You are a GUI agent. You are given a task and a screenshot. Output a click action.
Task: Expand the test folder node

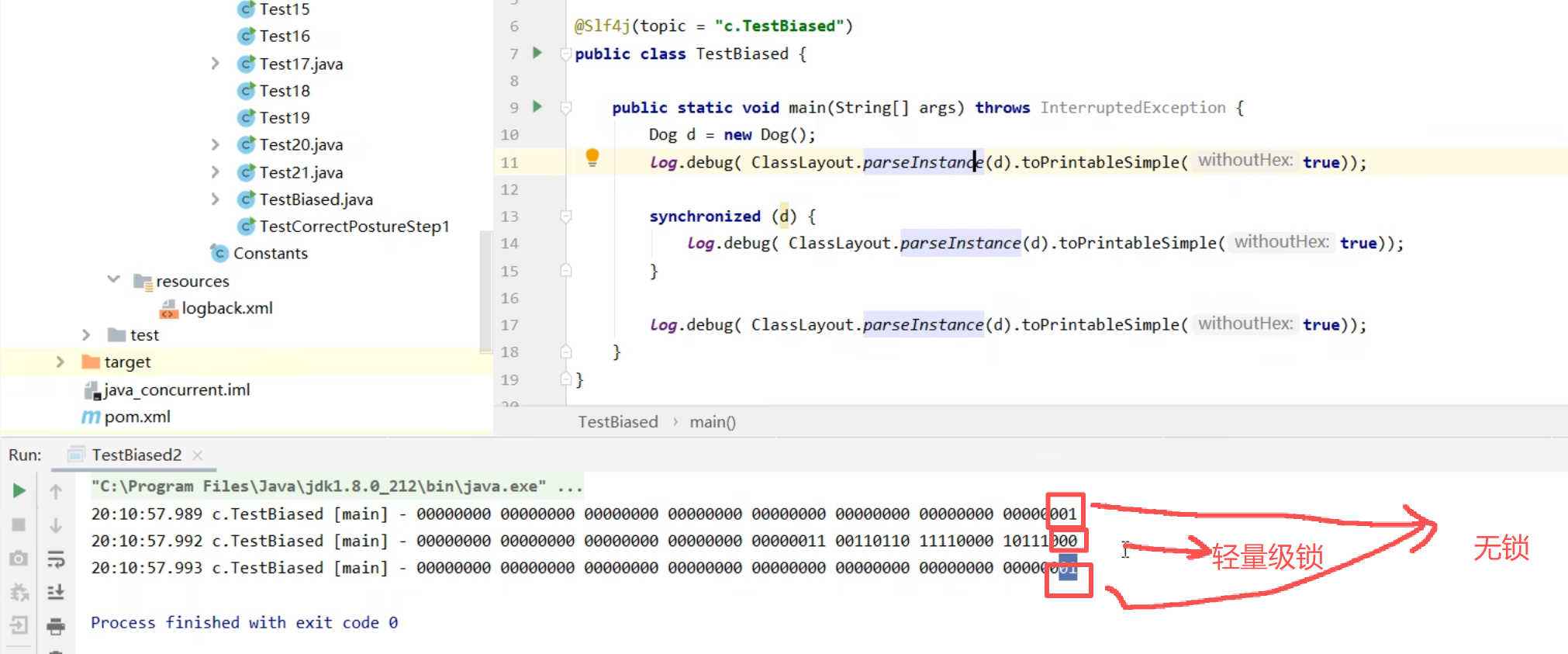click(86, 335)
